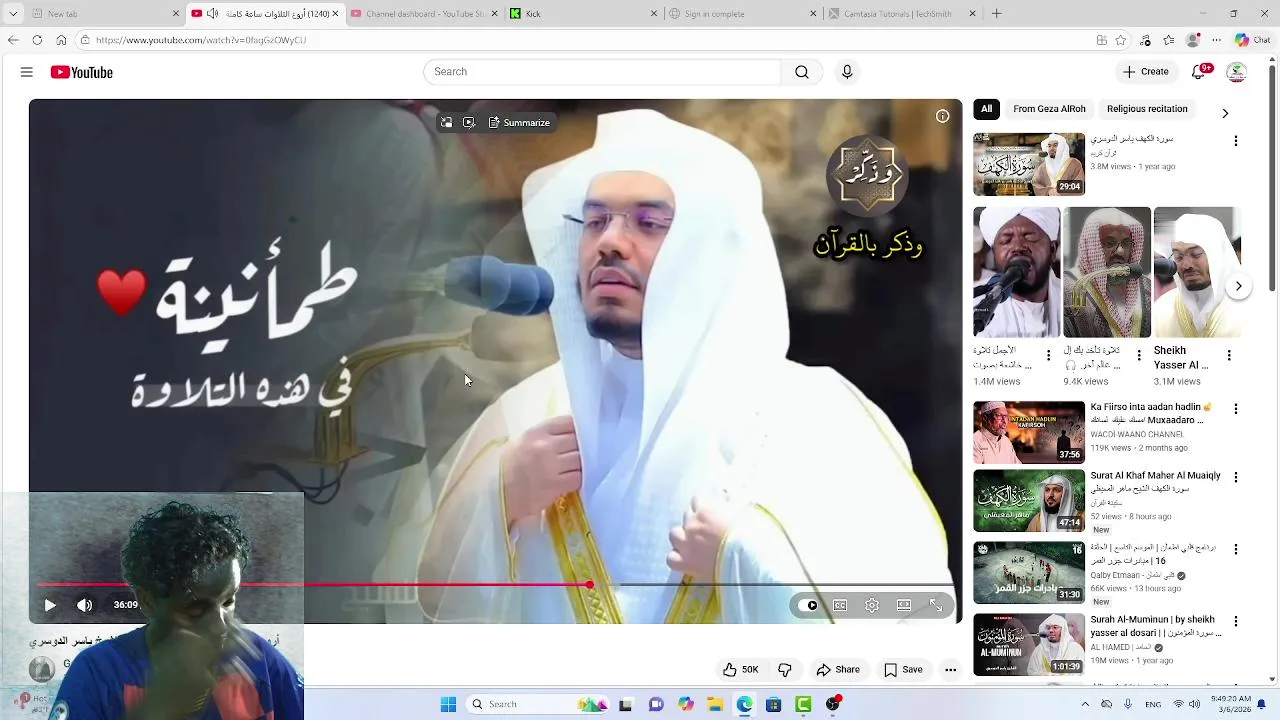Open the YouTube hamburger guide menu

tap(27, 72)
